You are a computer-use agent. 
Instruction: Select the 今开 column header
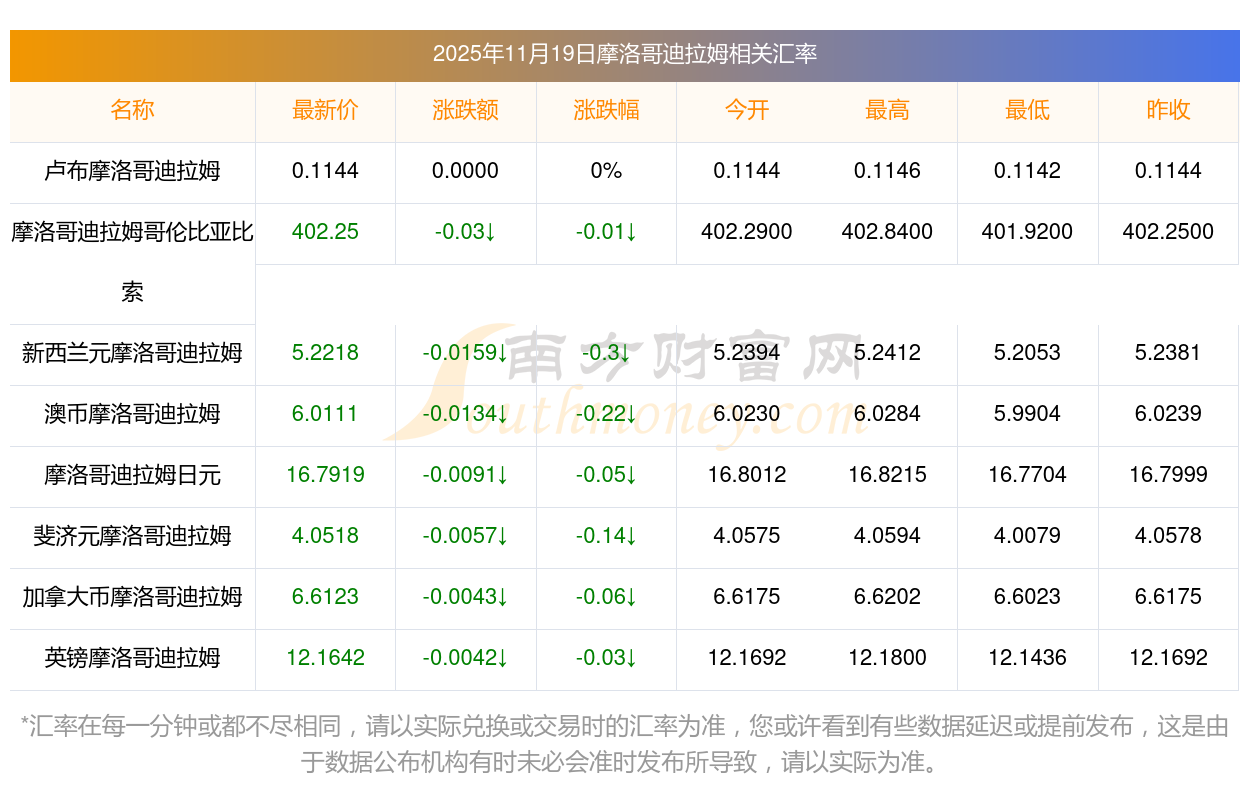746,110
